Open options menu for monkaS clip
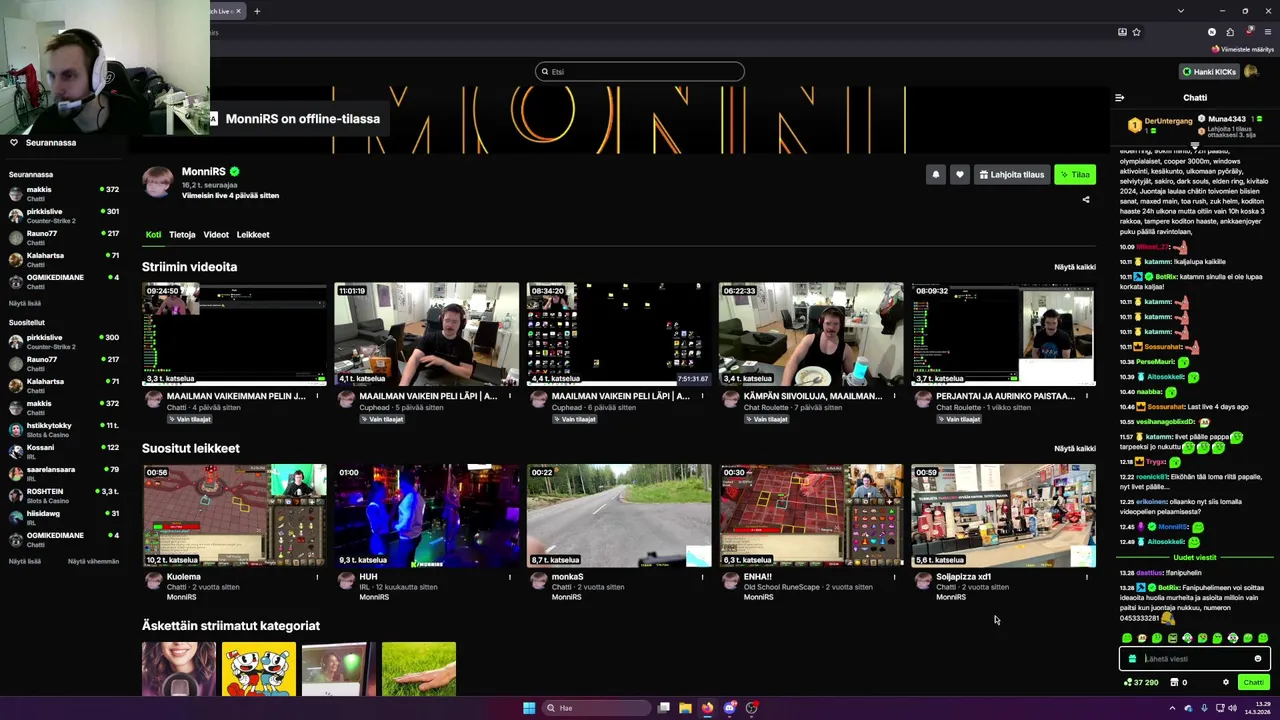The image size is (1280, 720). click(x=702, y=577)
